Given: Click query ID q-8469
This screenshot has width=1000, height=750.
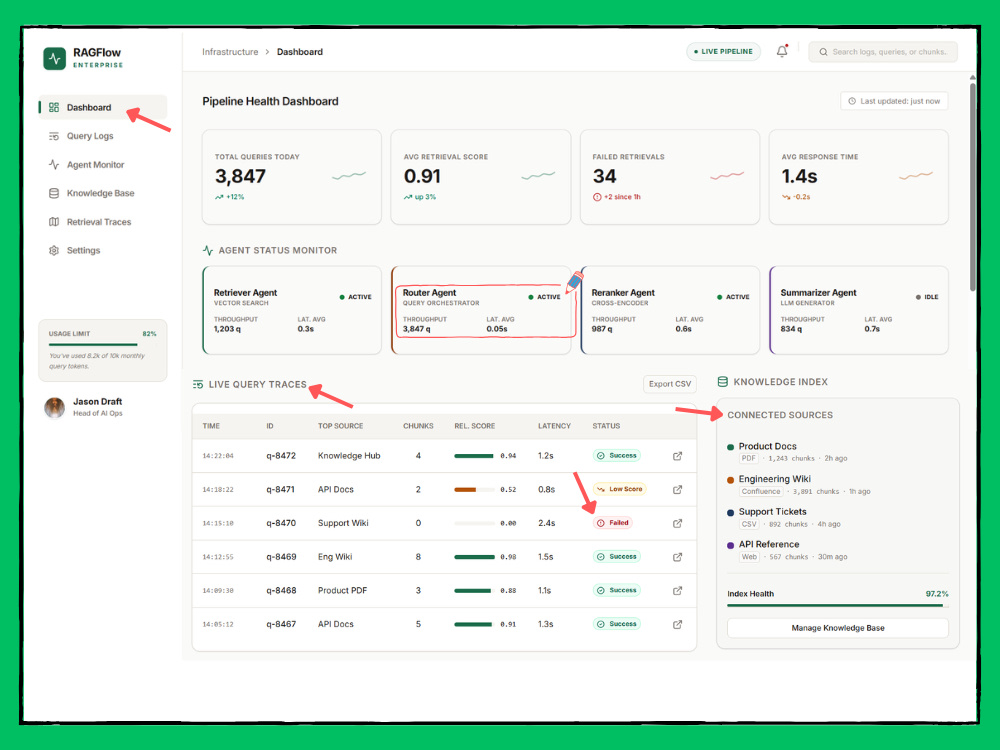Looking at the screenshot, I should coord(281,557).
